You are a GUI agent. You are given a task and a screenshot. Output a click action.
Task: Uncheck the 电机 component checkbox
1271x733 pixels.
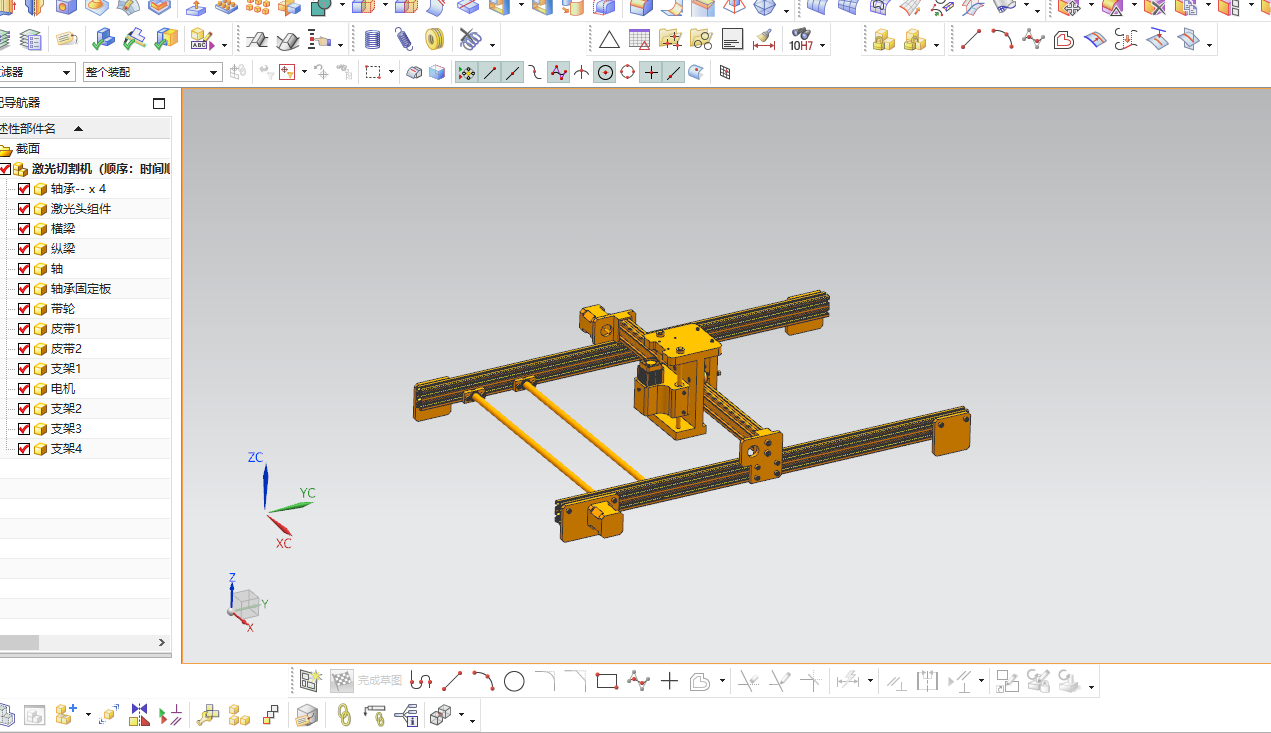[24, 389]
